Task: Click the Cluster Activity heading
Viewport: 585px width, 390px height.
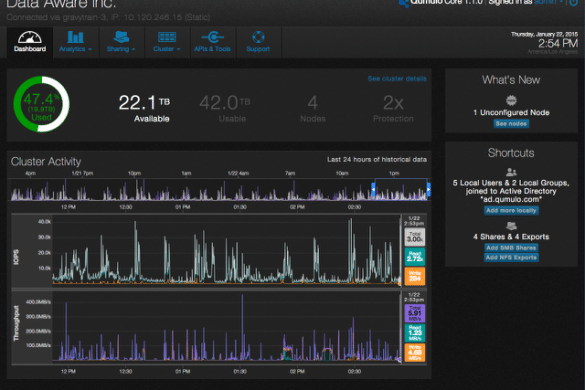Action: pyautogui.click(x=46, y=161)
